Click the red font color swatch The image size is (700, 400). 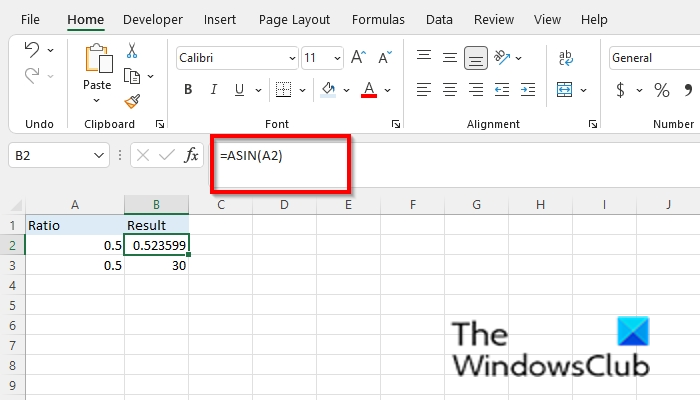[368, 91]
